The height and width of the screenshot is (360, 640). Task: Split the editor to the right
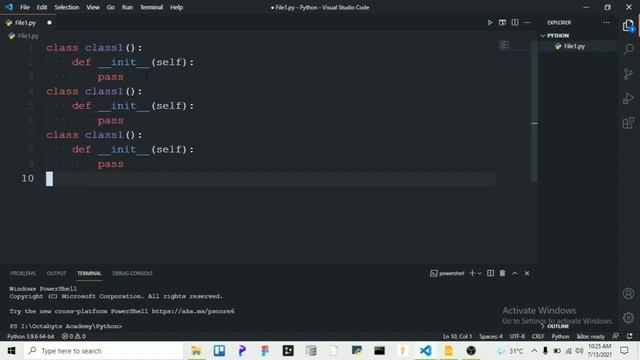(515, 22)
